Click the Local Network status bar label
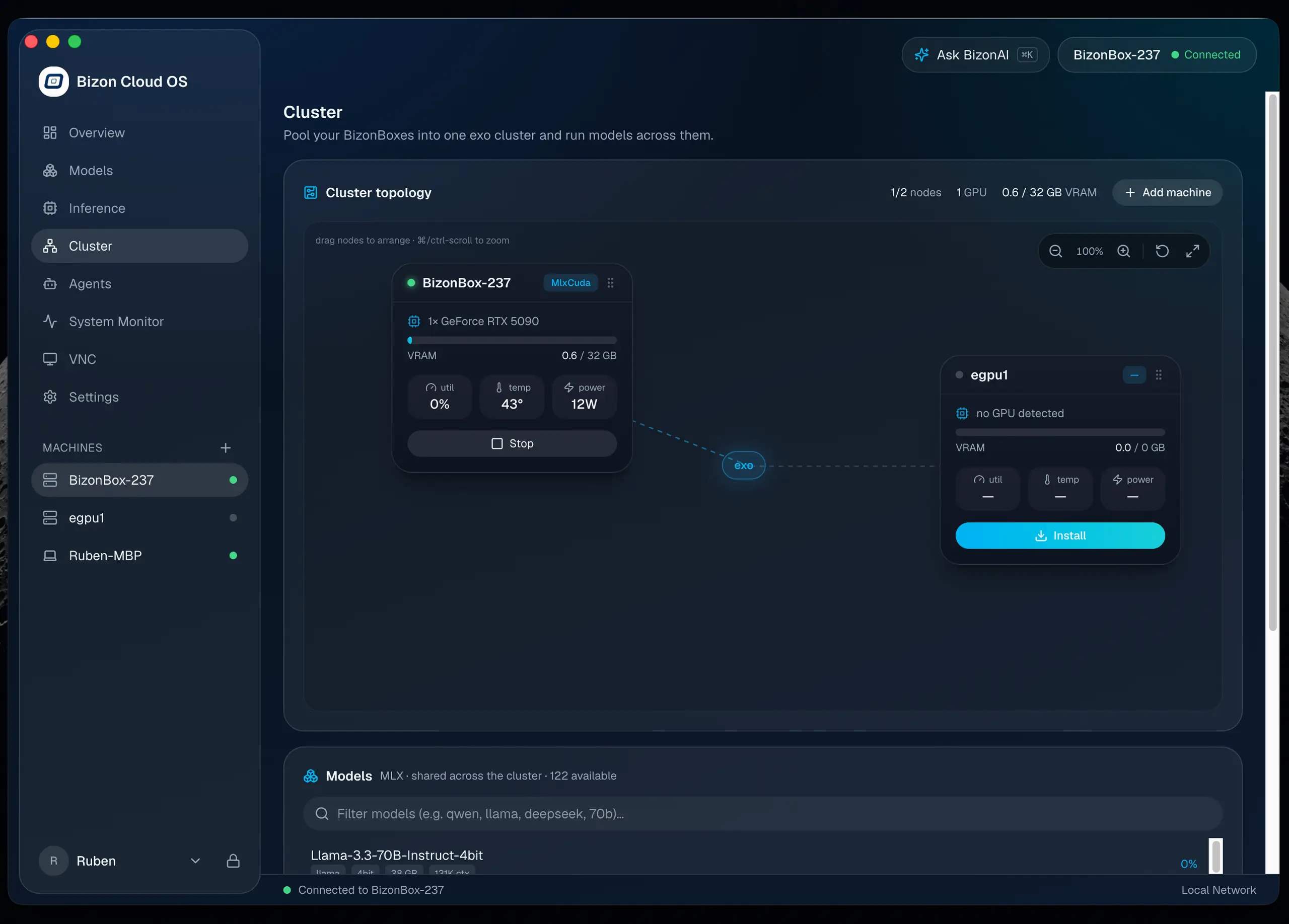 point(1219,890)
